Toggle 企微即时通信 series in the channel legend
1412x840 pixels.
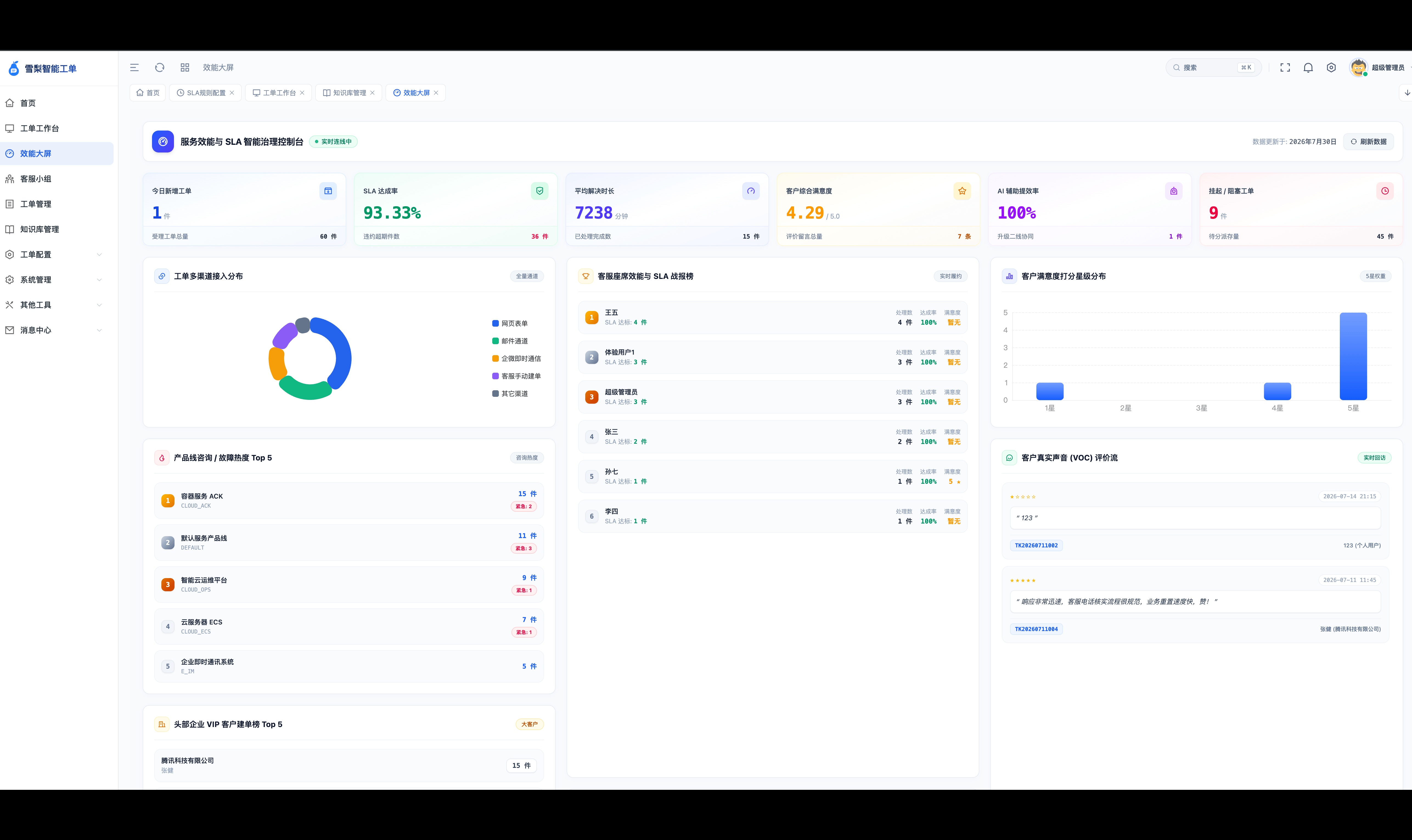coord(516,359)
